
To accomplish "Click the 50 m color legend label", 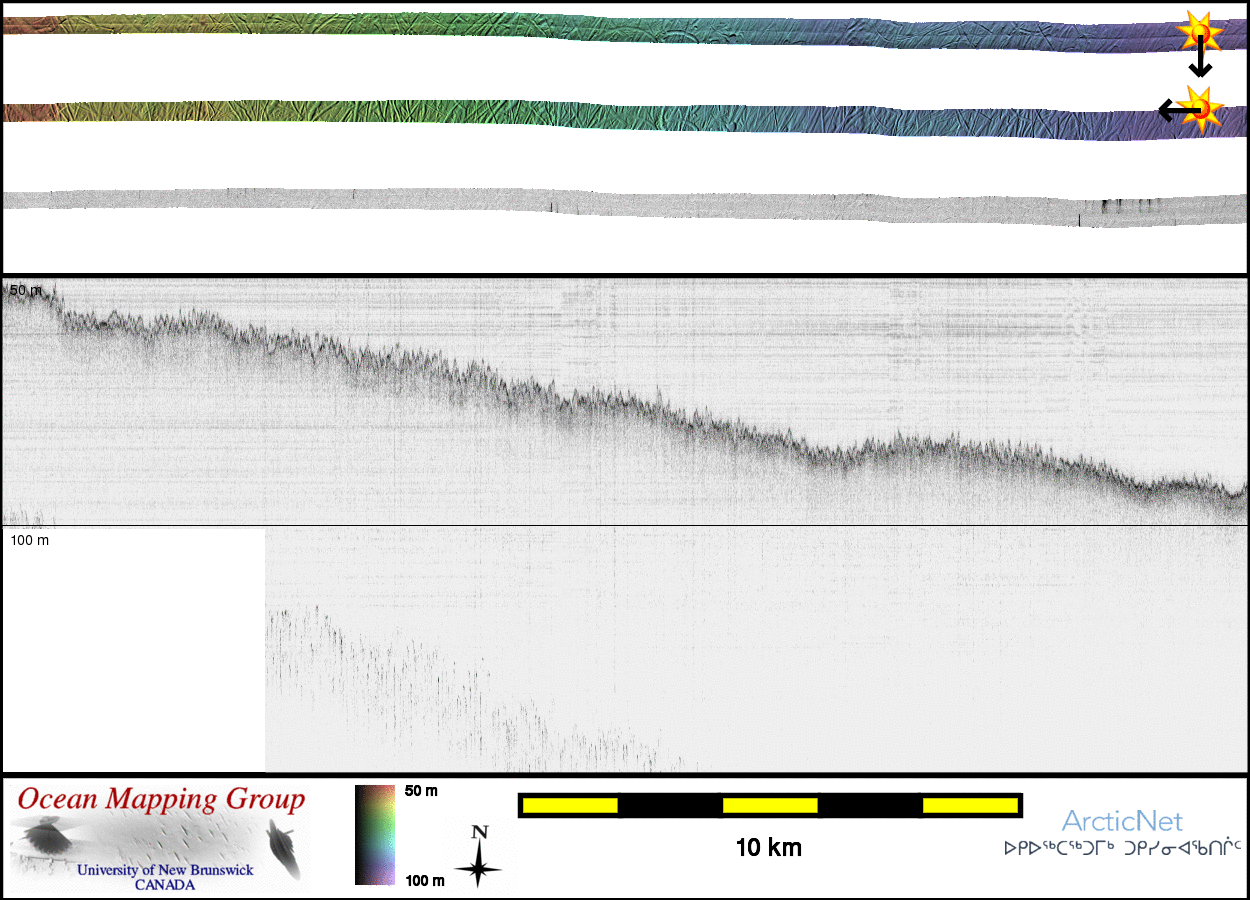I will click(x=421, y=791).
